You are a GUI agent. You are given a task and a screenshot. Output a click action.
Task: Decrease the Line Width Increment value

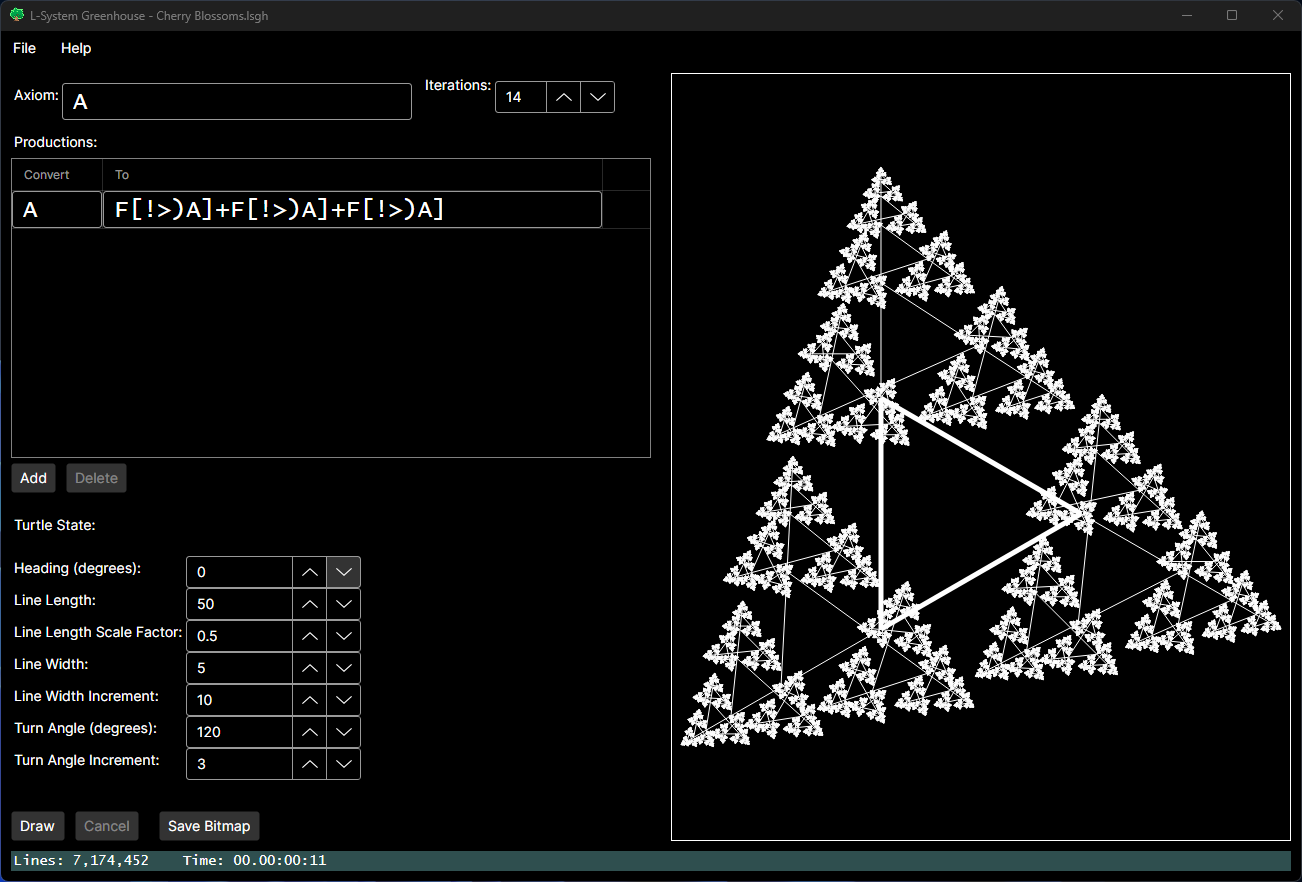(344, 700)
